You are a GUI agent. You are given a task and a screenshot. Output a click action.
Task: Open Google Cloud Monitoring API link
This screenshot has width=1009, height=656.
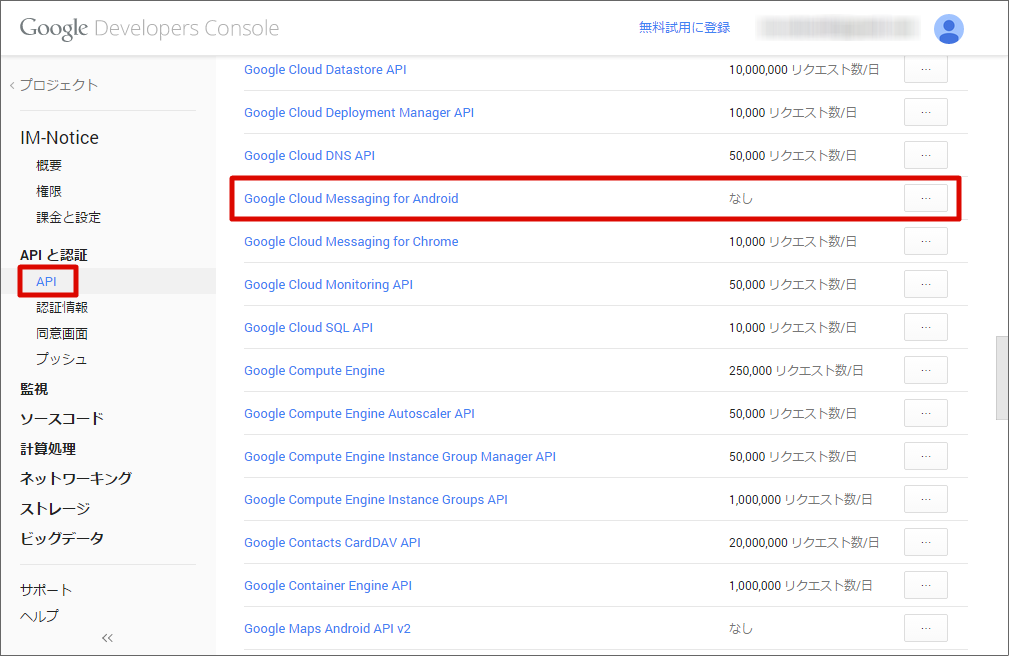point(328,285)
